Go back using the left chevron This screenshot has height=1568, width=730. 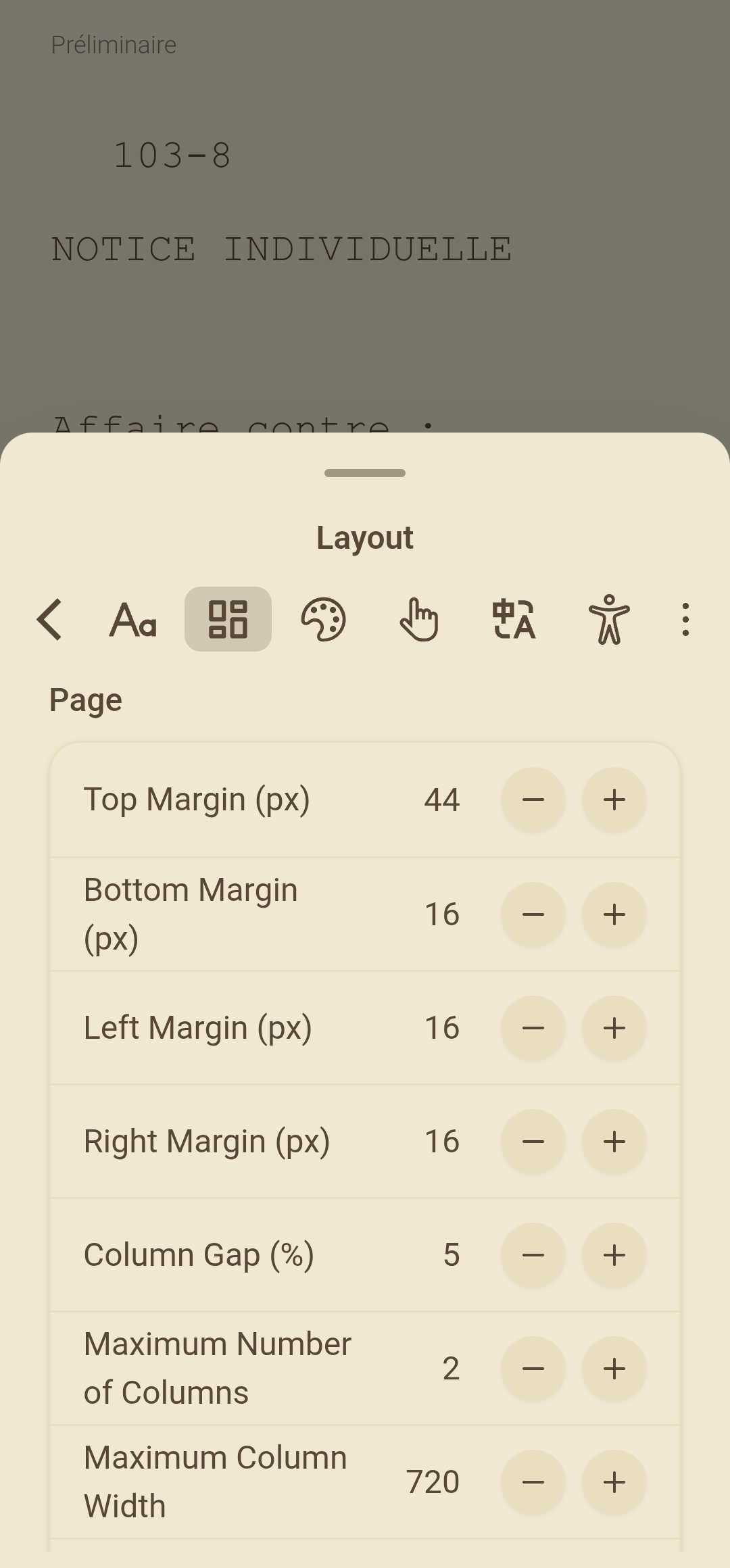pyautogui.click(x=50, y=619)
